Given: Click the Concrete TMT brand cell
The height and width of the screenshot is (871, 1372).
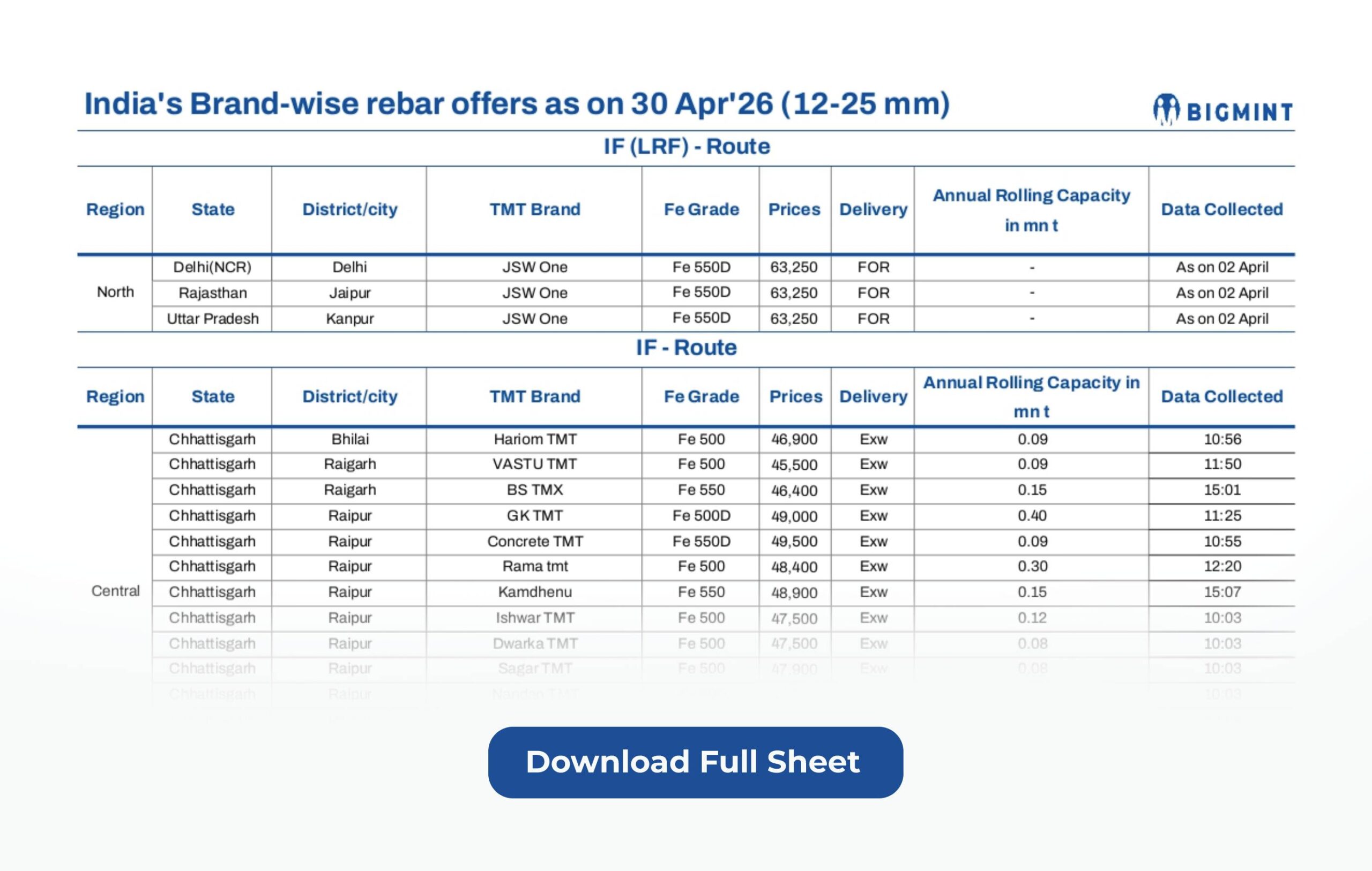Looking at the screenshot, I should pyautogui.click(x=534, y=541).
